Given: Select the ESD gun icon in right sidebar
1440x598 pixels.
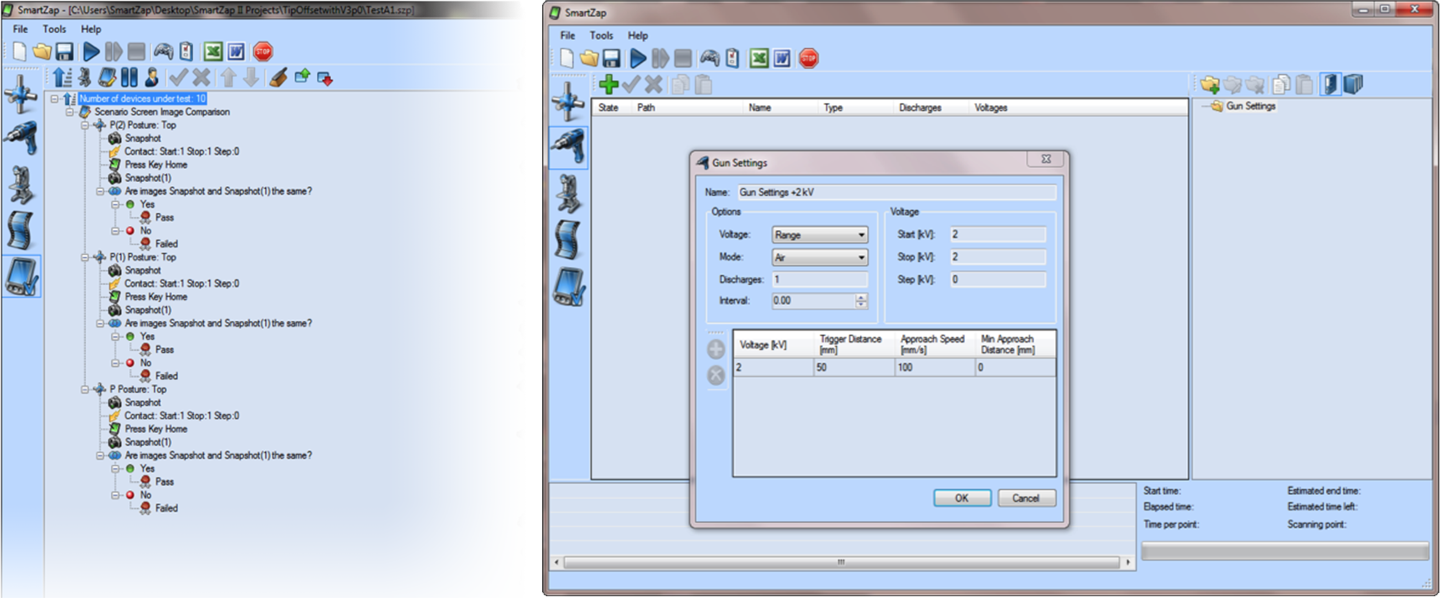Looking at the screenshot, I should (570, 147).
